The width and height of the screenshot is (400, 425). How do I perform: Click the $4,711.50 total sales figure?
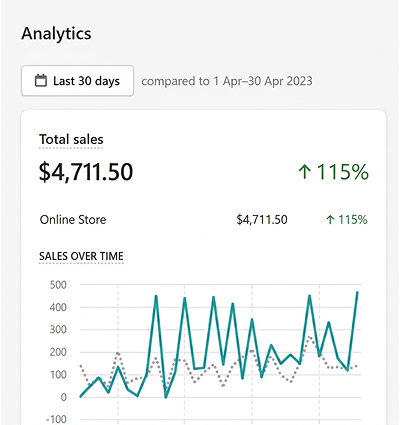pyautogui.click(x=86, y=172)
